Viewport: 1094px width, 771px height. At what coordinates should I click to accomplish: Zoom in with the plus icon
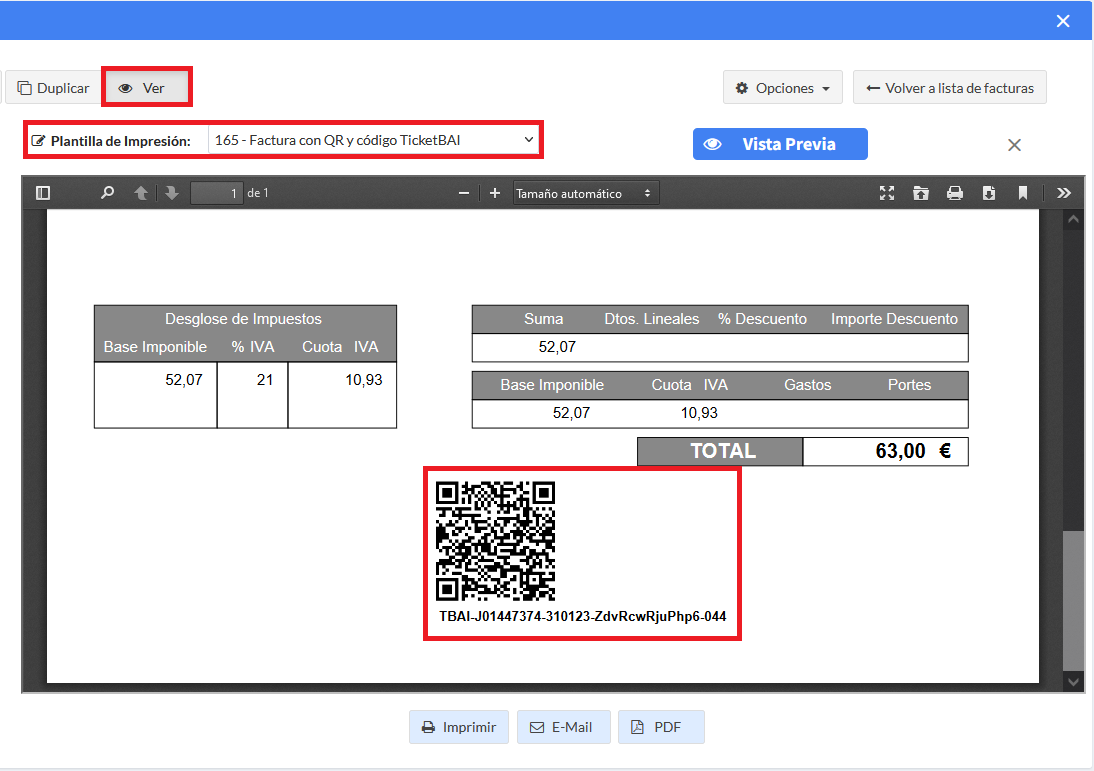(x=495, y=193)
